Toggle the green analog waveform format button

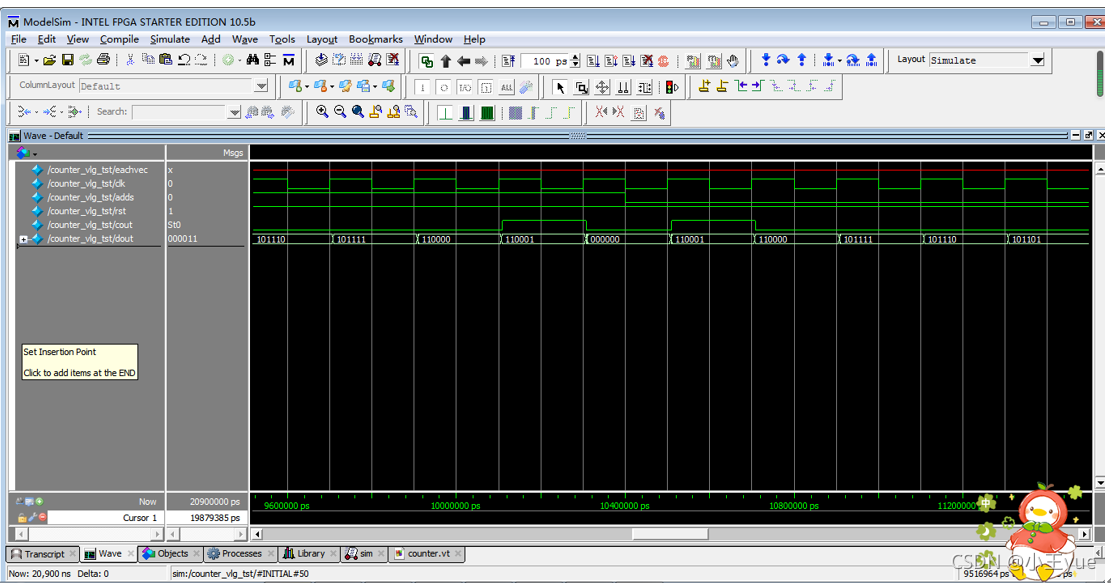445,113
